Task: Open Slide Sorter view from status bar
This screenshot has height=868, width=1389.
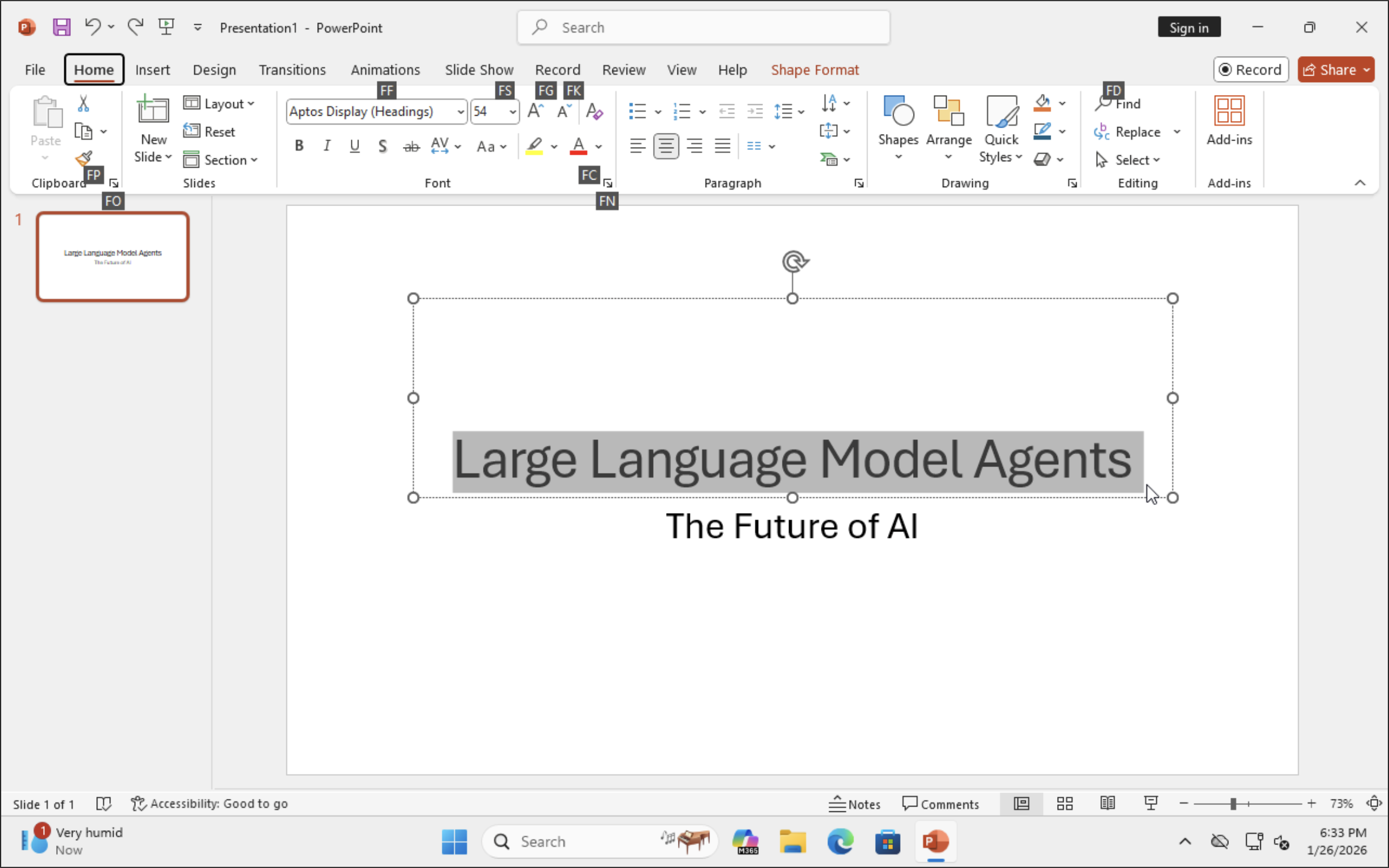Action: pos(1065,804)
